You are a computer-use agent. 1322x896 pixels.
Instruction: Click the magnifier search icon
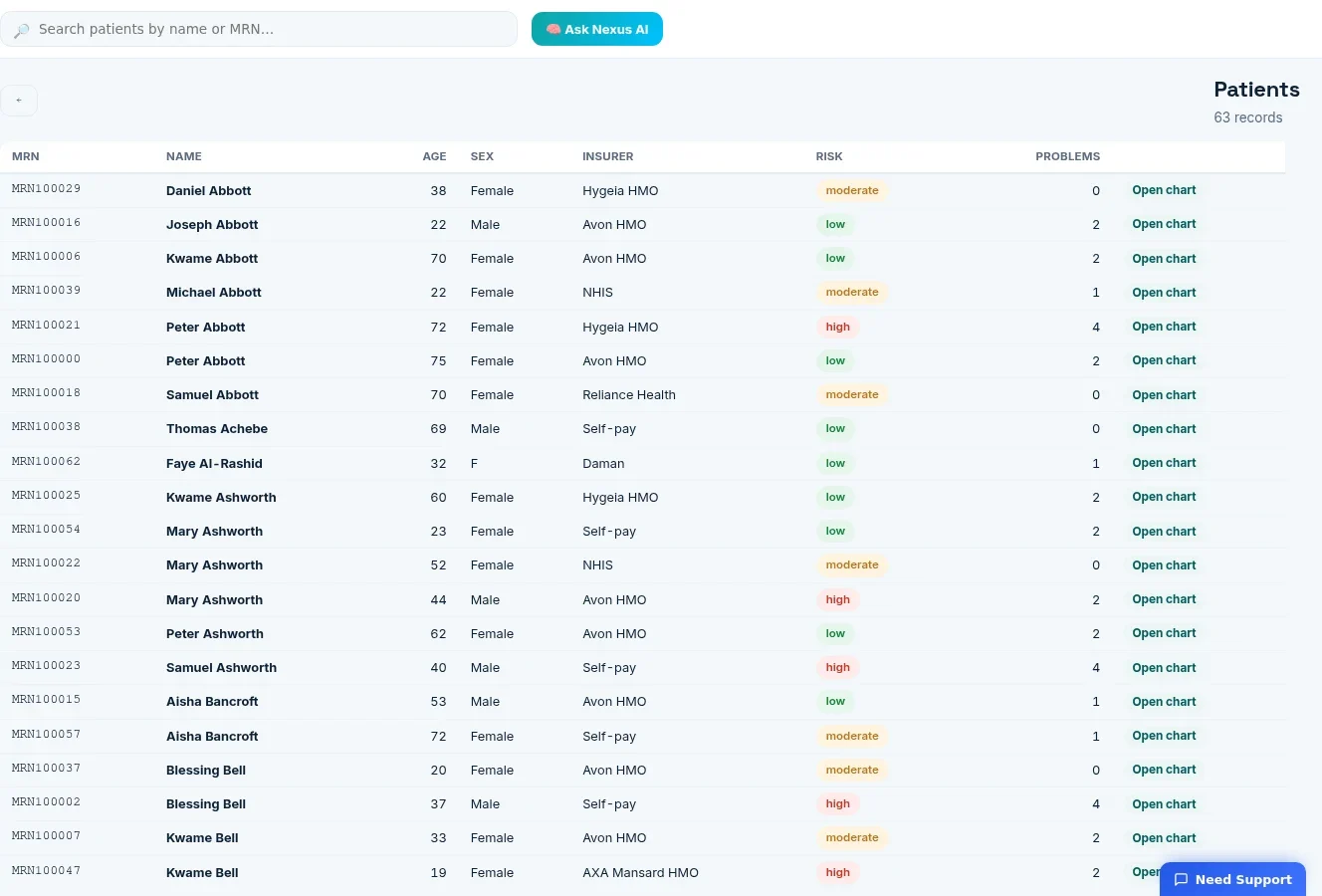[21, 30]
